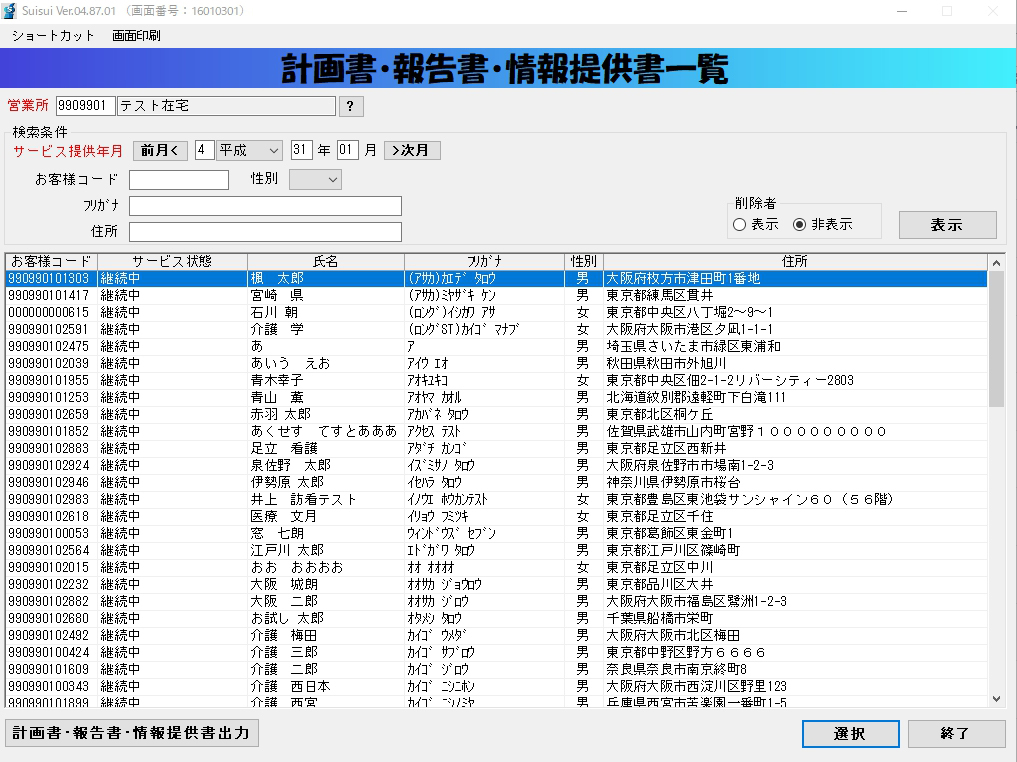Select the row for 介護 梅田
The height and width of the screenshot is (762, 1017).
[x=496, y=635]
